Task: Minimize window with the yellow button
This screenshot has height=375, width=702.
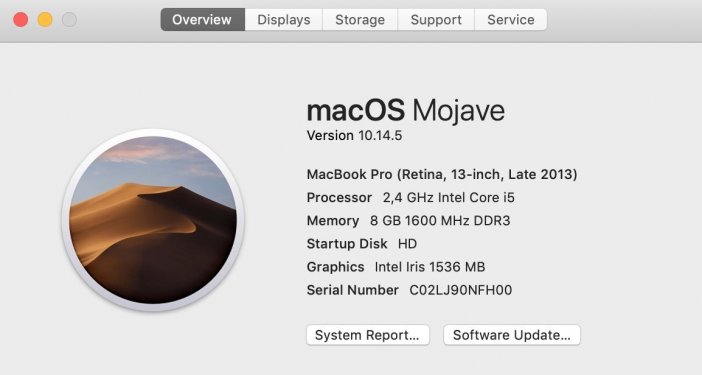Action: click(x=45, y=20)
